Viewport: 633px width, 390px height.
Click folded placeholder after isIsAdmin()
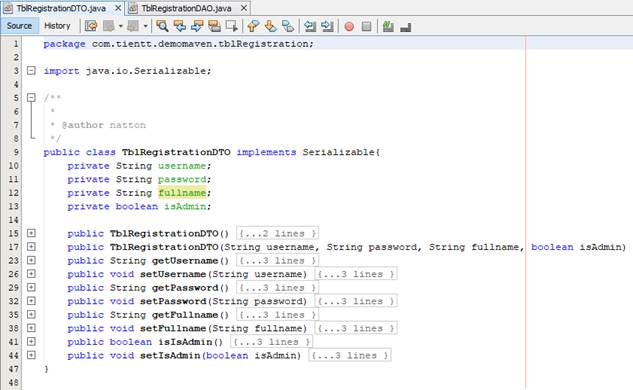click(x=272, y=342)
